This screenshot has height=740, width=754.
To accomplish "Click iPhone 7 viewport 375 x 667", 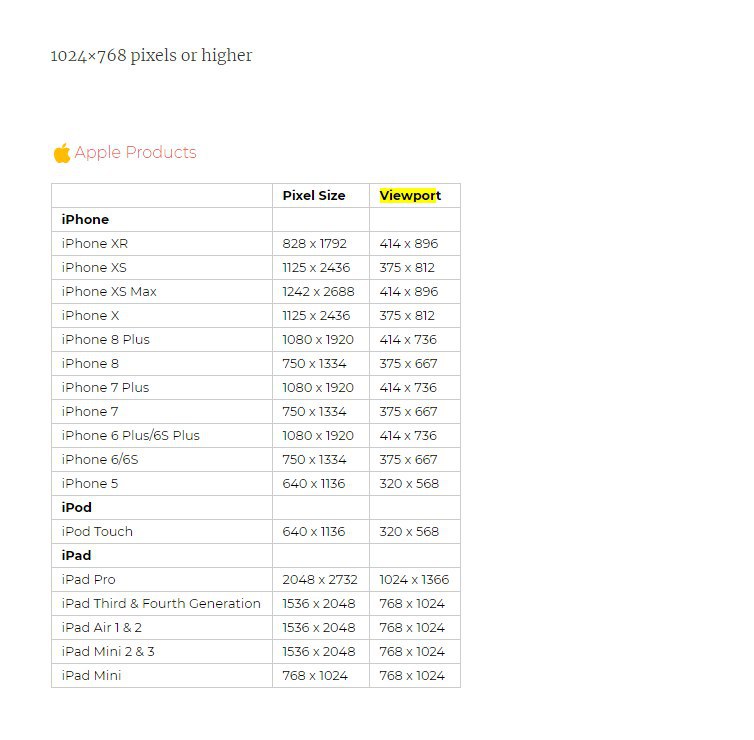I will pyautogui.click(x=408, y=412).
